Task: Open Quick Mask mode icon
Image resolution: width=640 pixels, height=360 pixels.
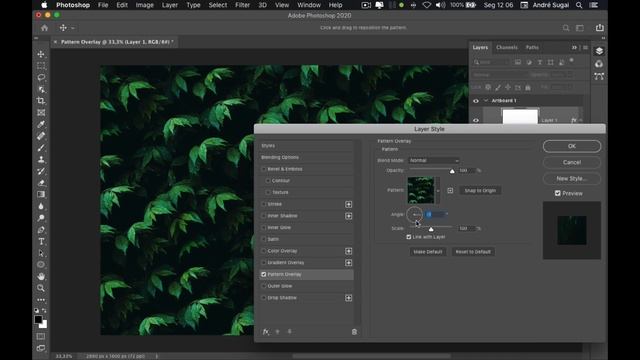Action: [41, 337]
